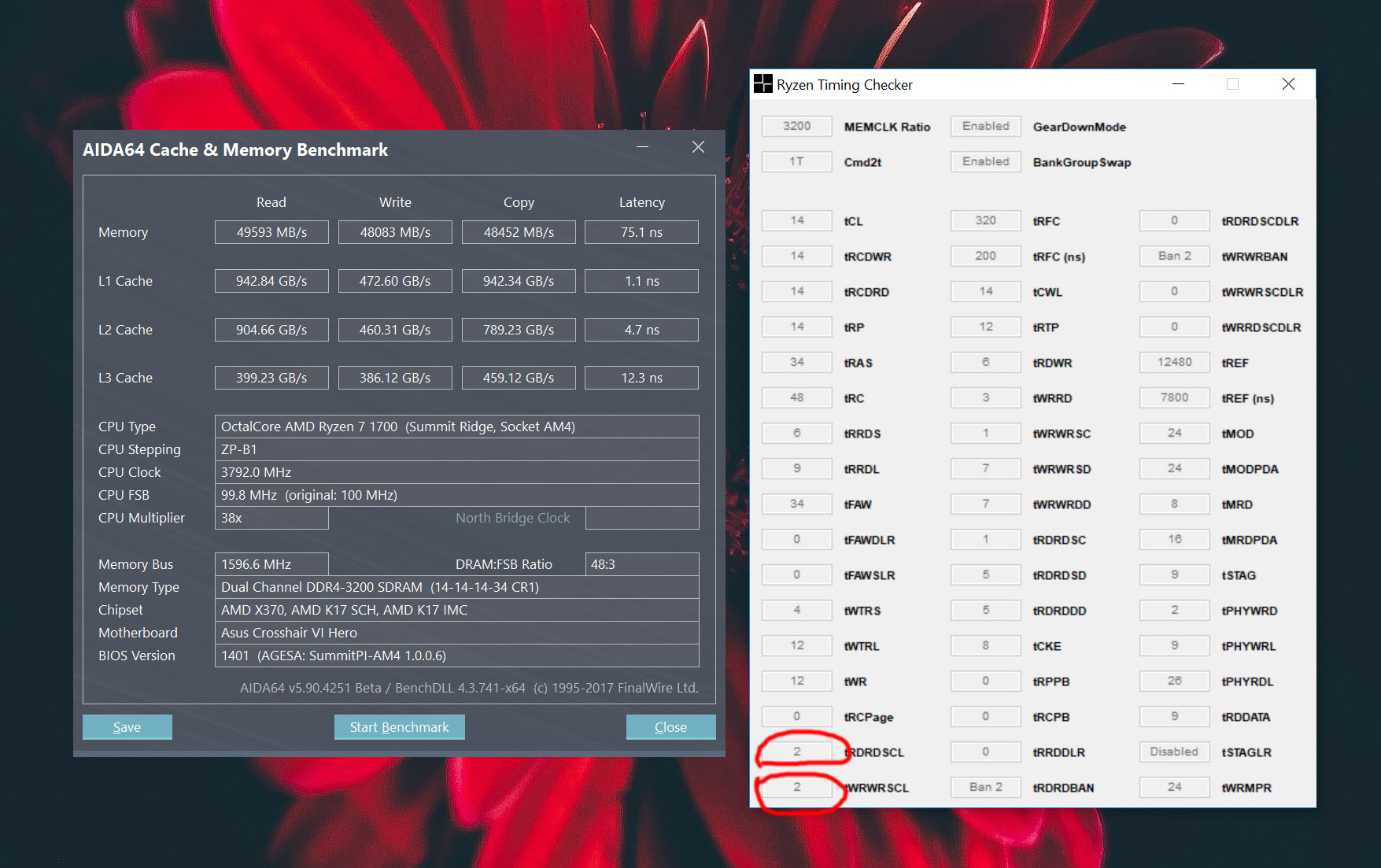Click the tWRWRSCL value field
The image size is (1381, 868).
click(x=797, y=787)
